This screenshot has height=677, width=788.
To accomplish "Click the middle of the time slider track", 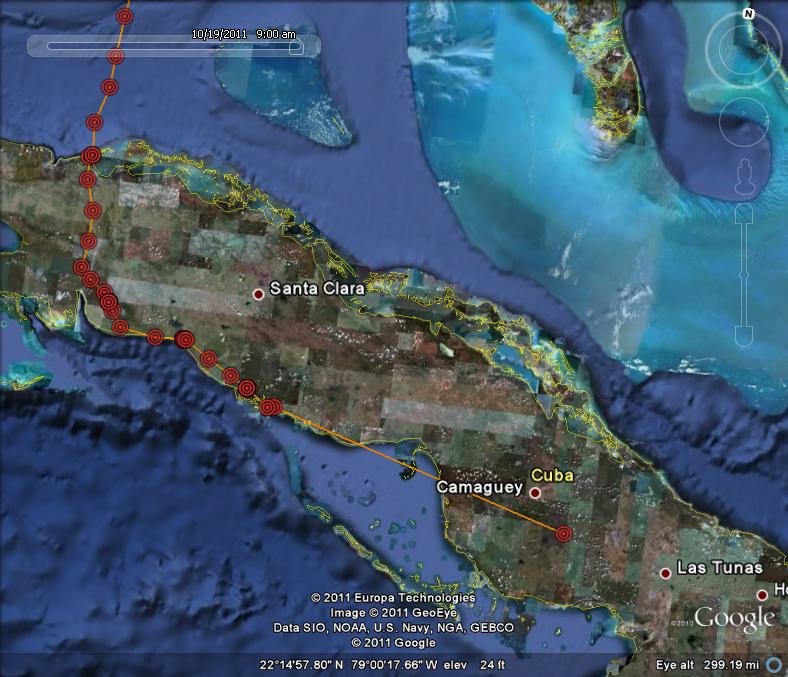I will [x=172, y=46].
